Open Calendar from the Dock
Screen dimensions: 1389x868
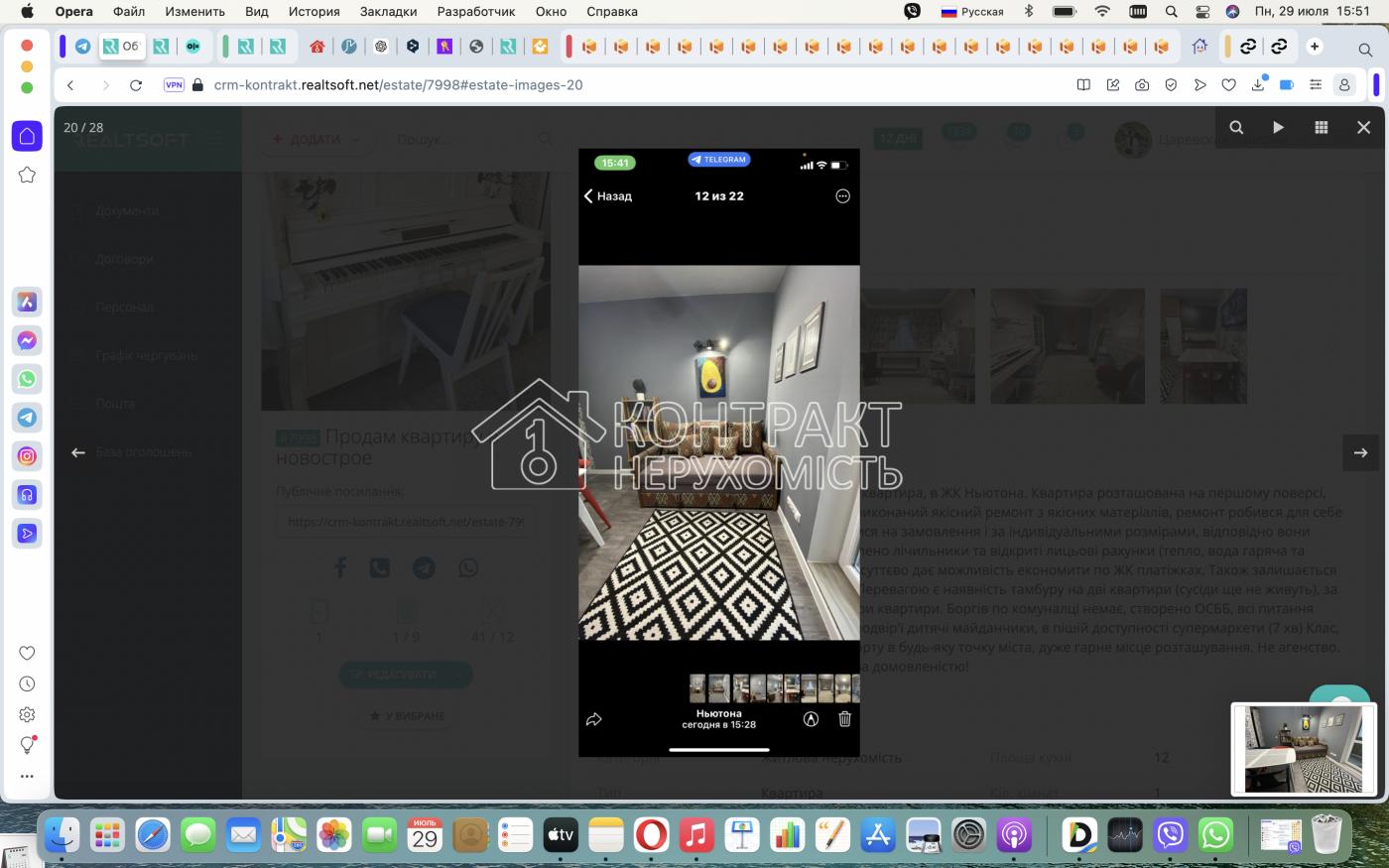[425, 835]
